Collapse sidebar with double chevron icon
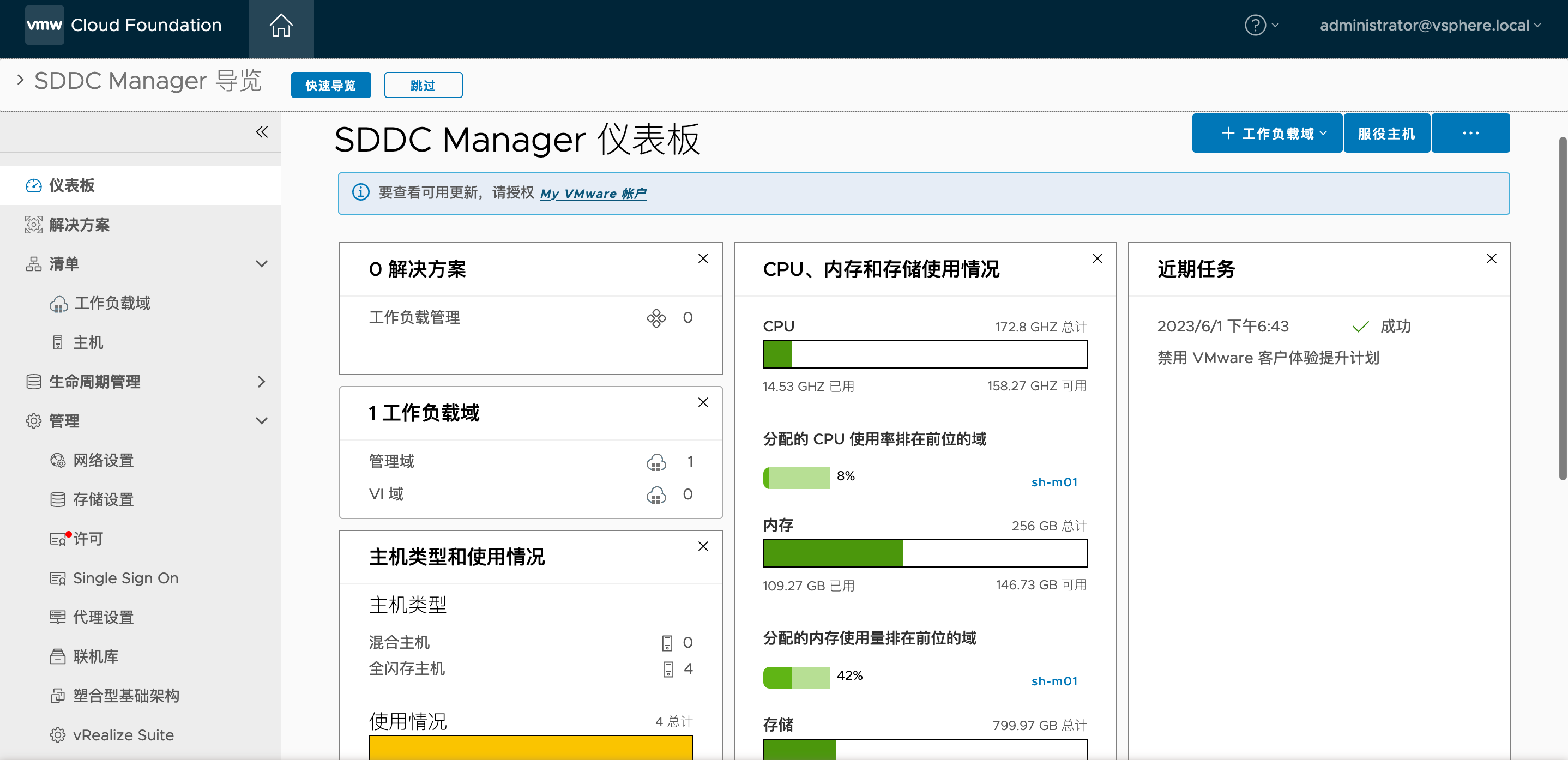Image resolution: width=1568 pixels, height=760 pixels. click(x=262, y=132)
